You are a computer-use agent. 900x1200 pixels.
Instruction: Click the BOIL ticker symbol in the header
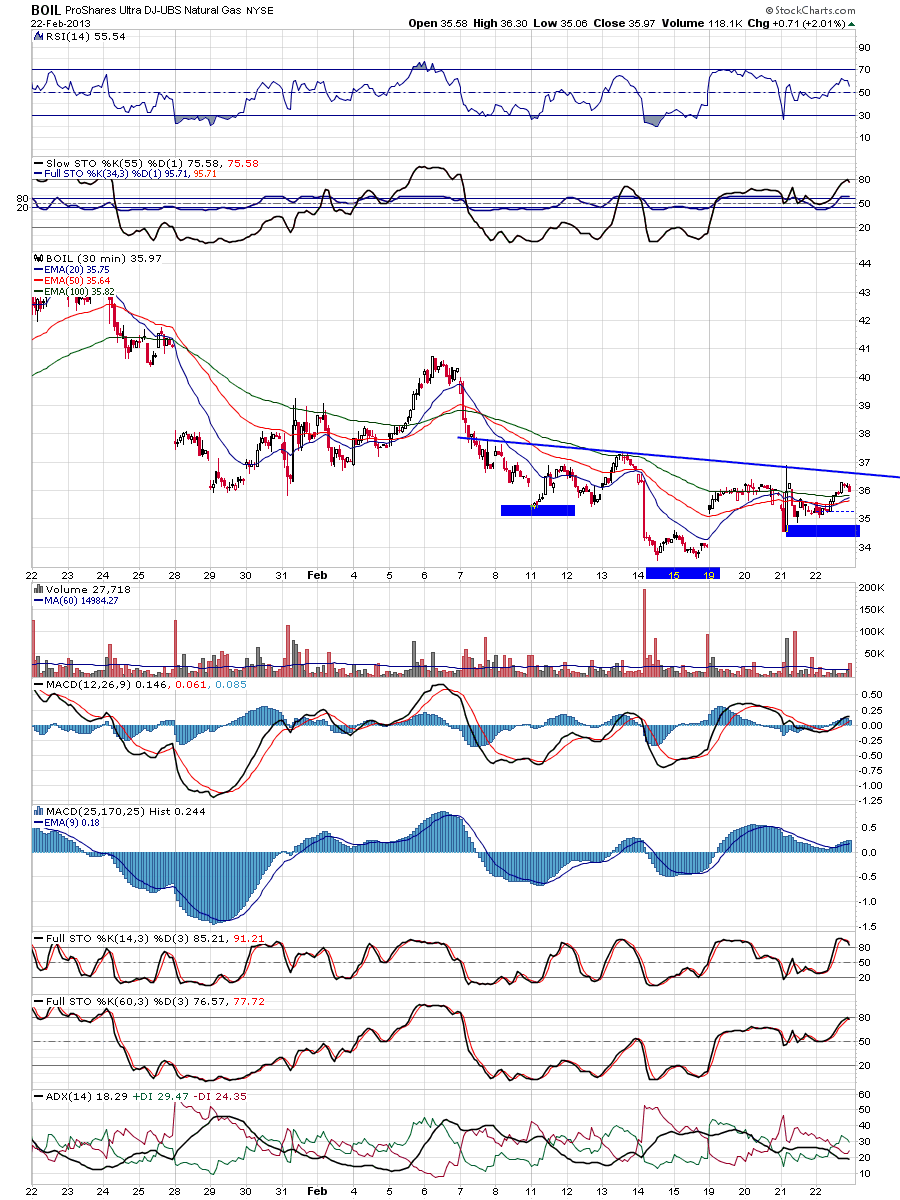[47, 10]
